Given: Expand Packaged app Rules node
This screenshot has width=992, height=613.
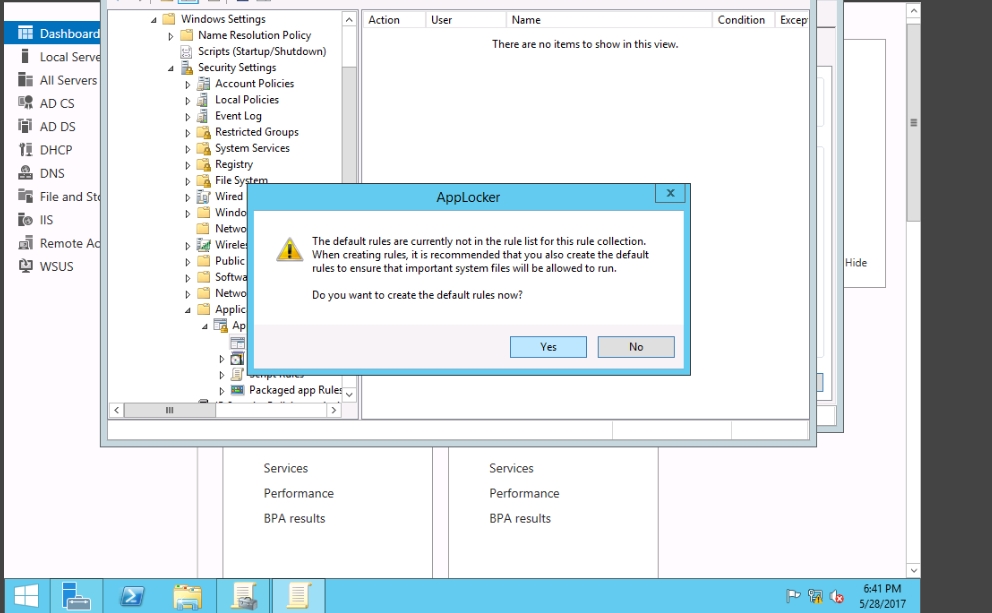Looking at the screenshot, I should click(222, 391).
